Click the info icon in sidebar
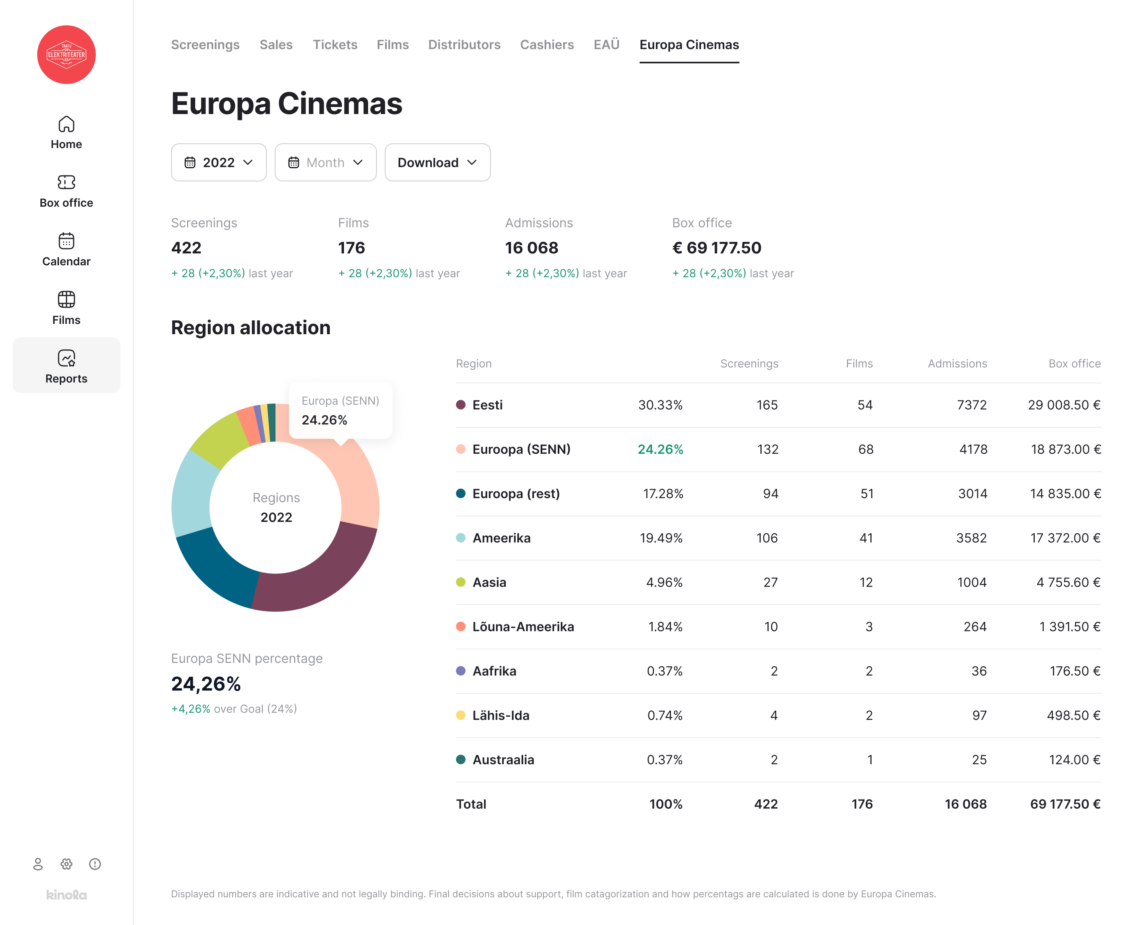The image size is (1140, 925). [x=95, y=864]
